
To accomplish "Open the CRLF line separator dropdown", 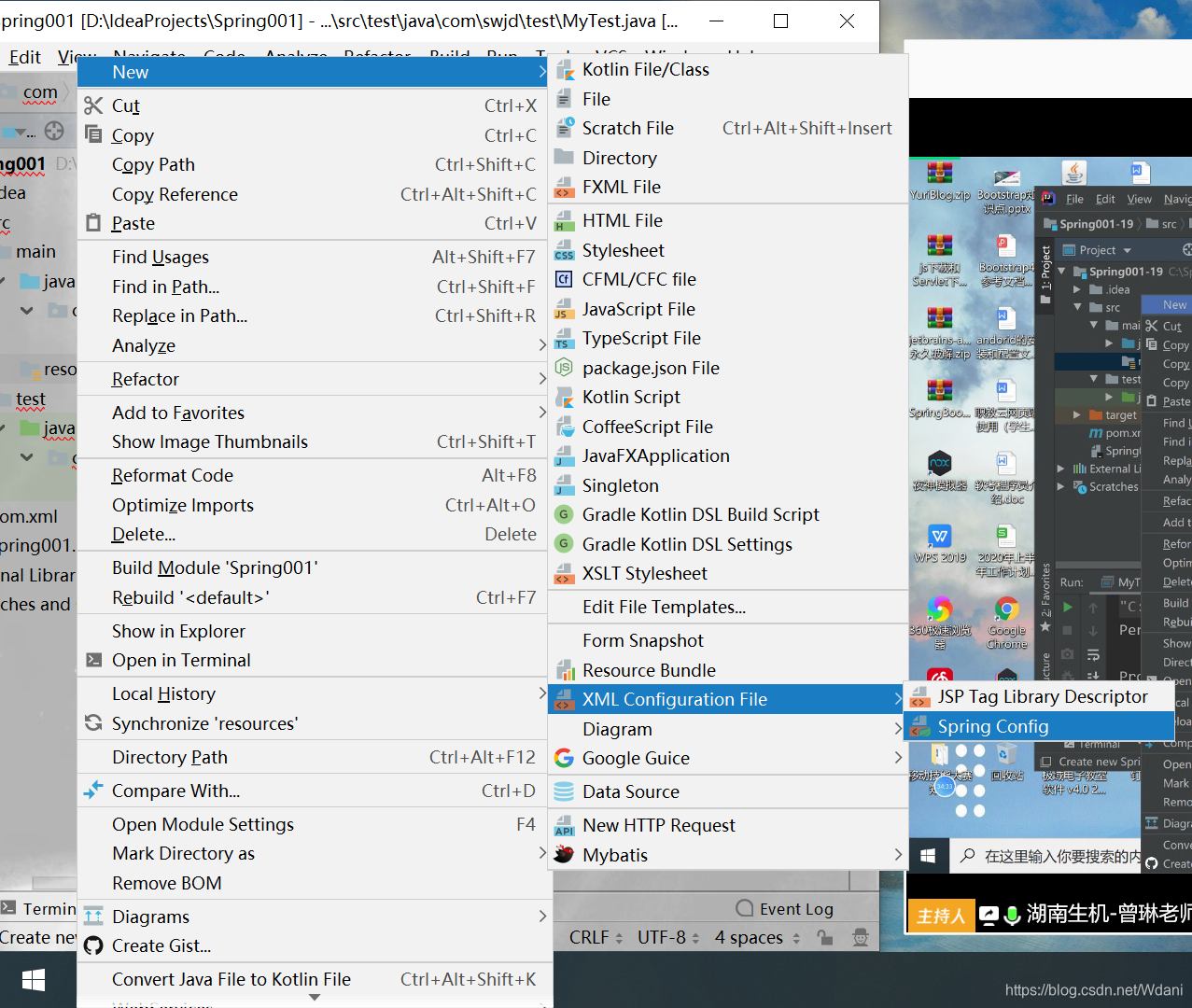I will 596,937.
